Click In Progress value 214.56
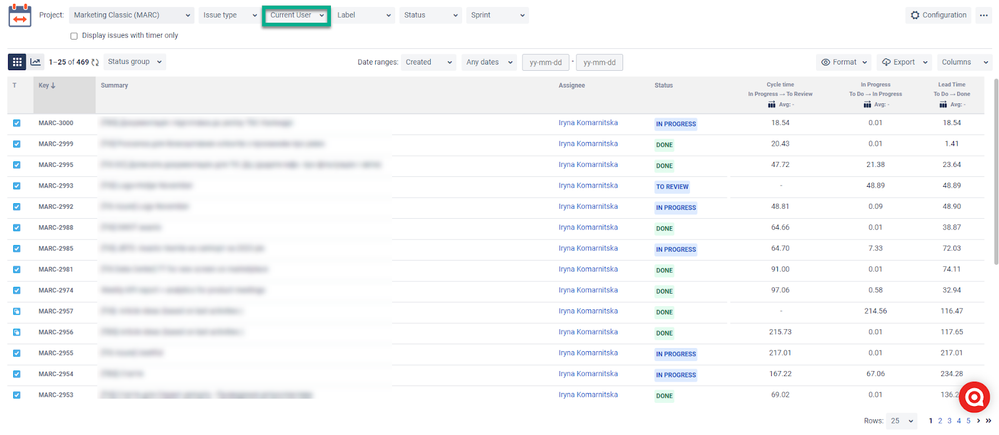Viewport: 999px width, 435px height. tap(875, 311)
